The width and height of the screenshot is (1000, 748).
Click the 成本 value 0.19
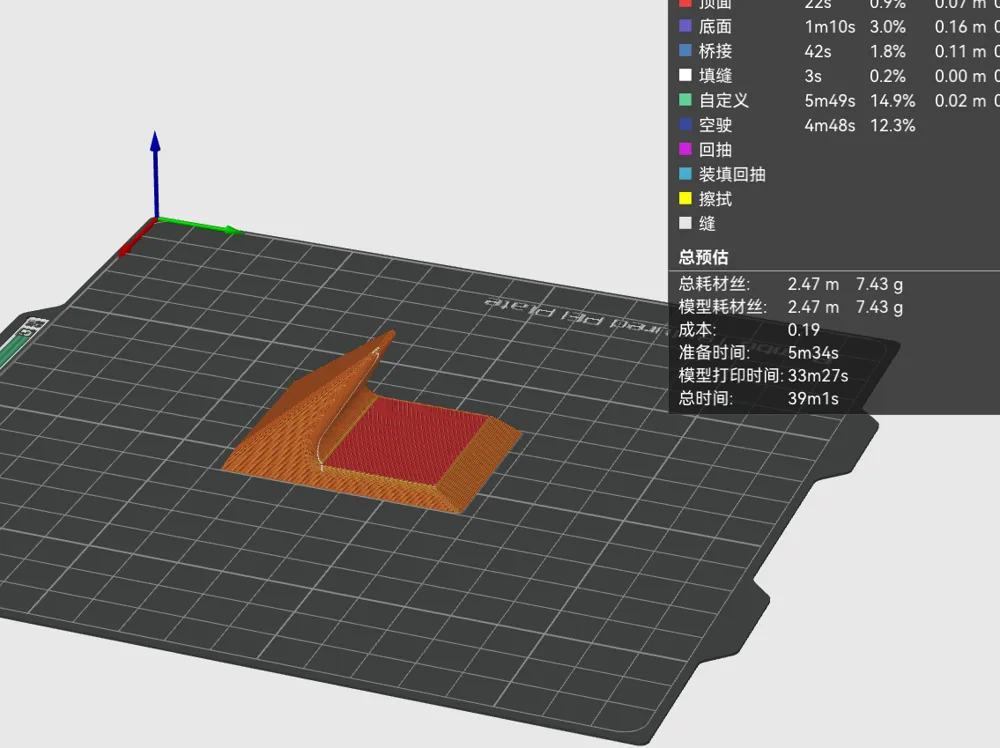coord(804,330)
